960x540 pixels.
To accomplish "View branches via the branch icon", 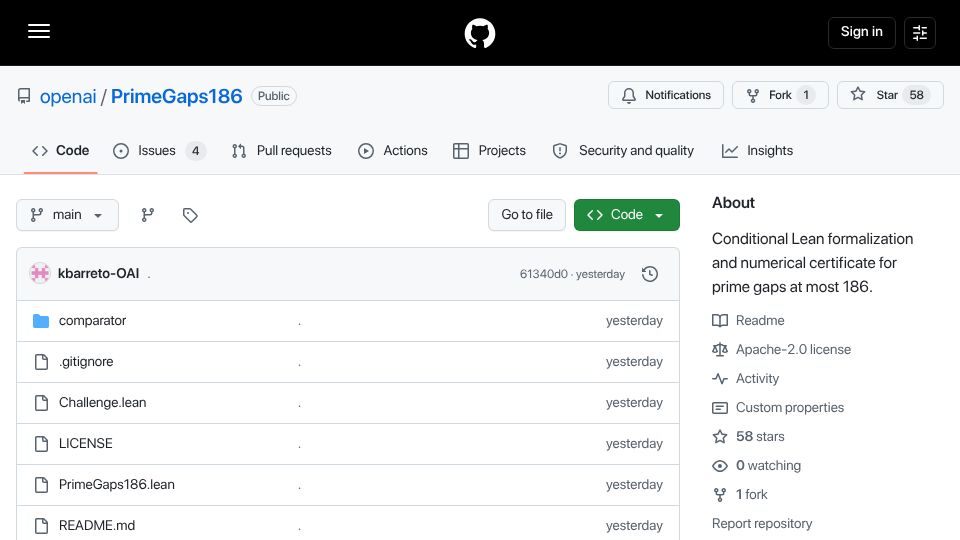I will [148, 215].
